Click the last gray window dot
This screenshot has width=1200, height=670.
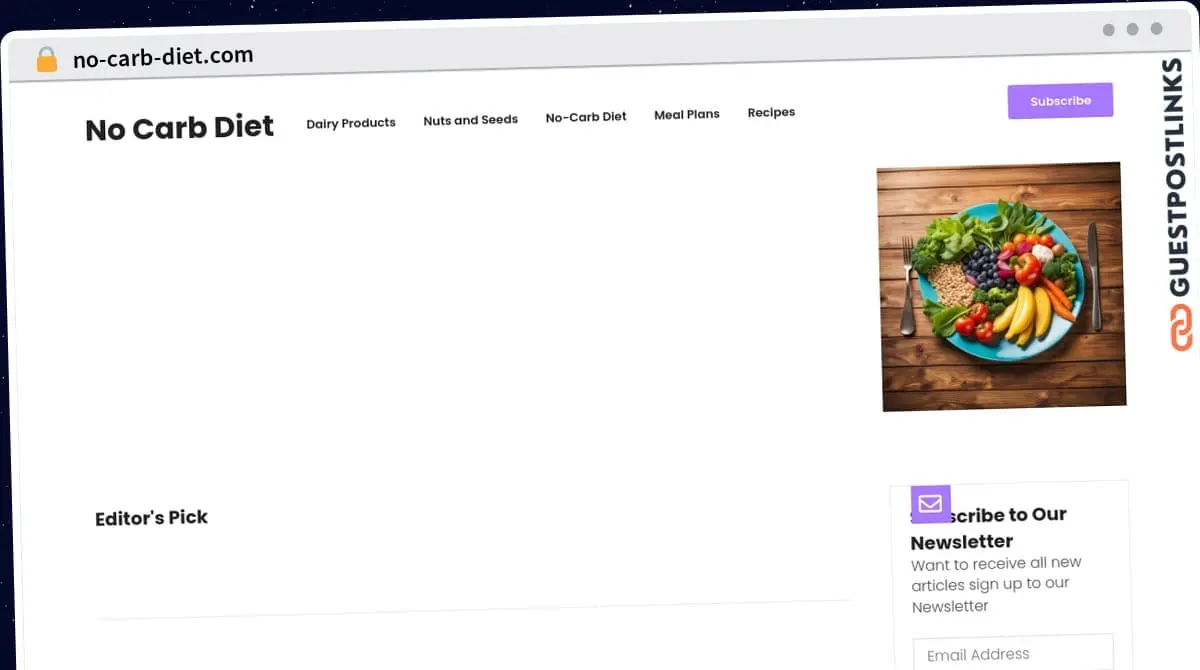pyautogui.click(x=1157, y=29)
